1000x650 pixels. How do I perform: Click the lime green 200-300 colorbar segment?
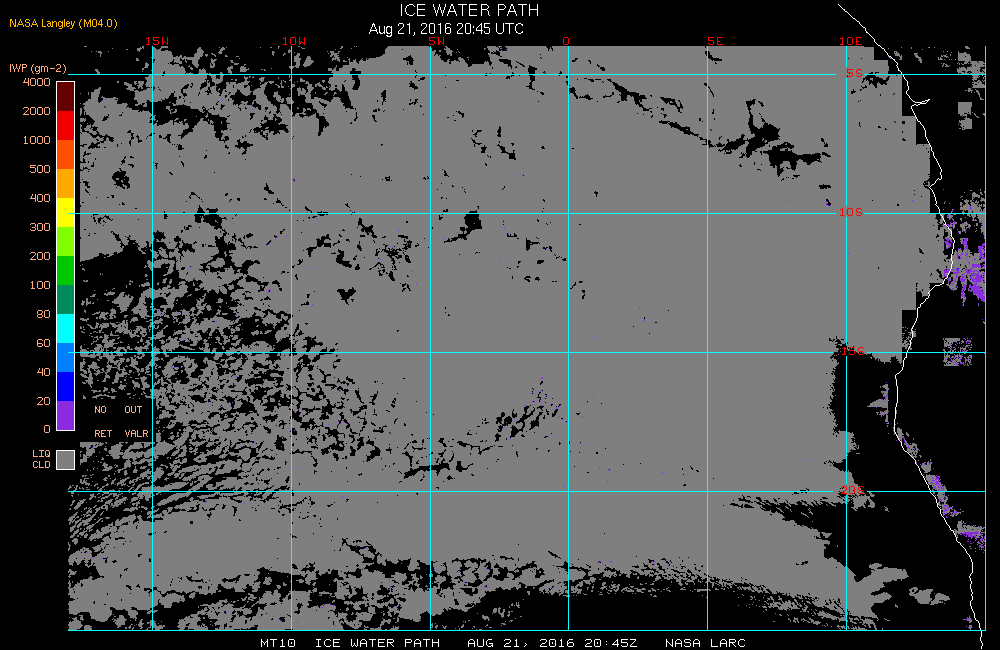pyautogui.click(x=66, y=241)
